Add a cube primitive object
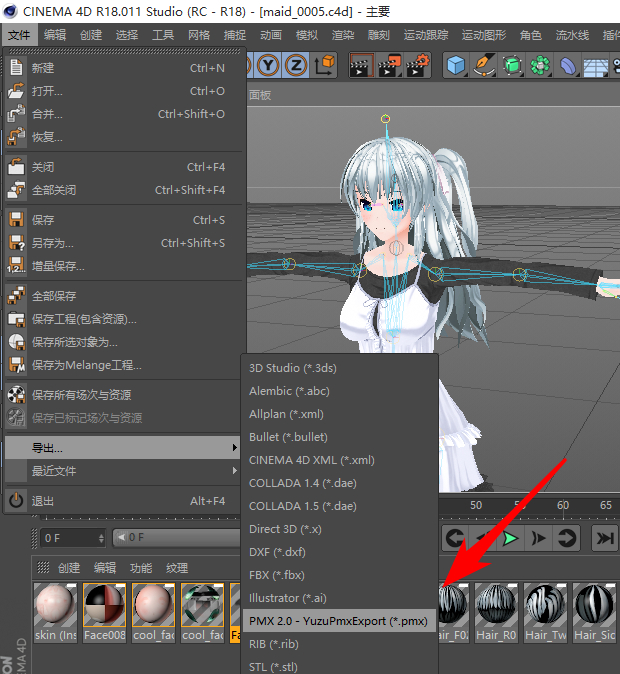The image size is (620, 674). pos(456,65)
